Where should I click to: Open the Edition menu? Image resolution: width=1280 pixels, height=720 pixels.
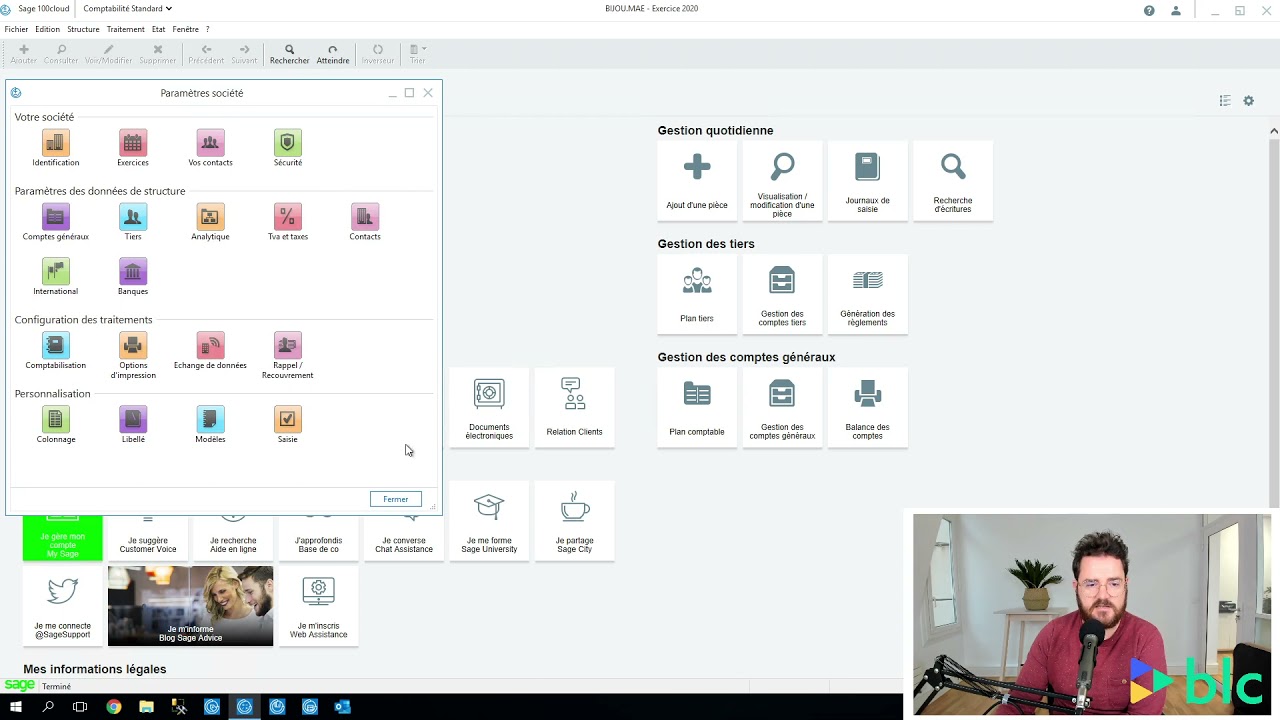pyautogui.click(x=47, y=29)
